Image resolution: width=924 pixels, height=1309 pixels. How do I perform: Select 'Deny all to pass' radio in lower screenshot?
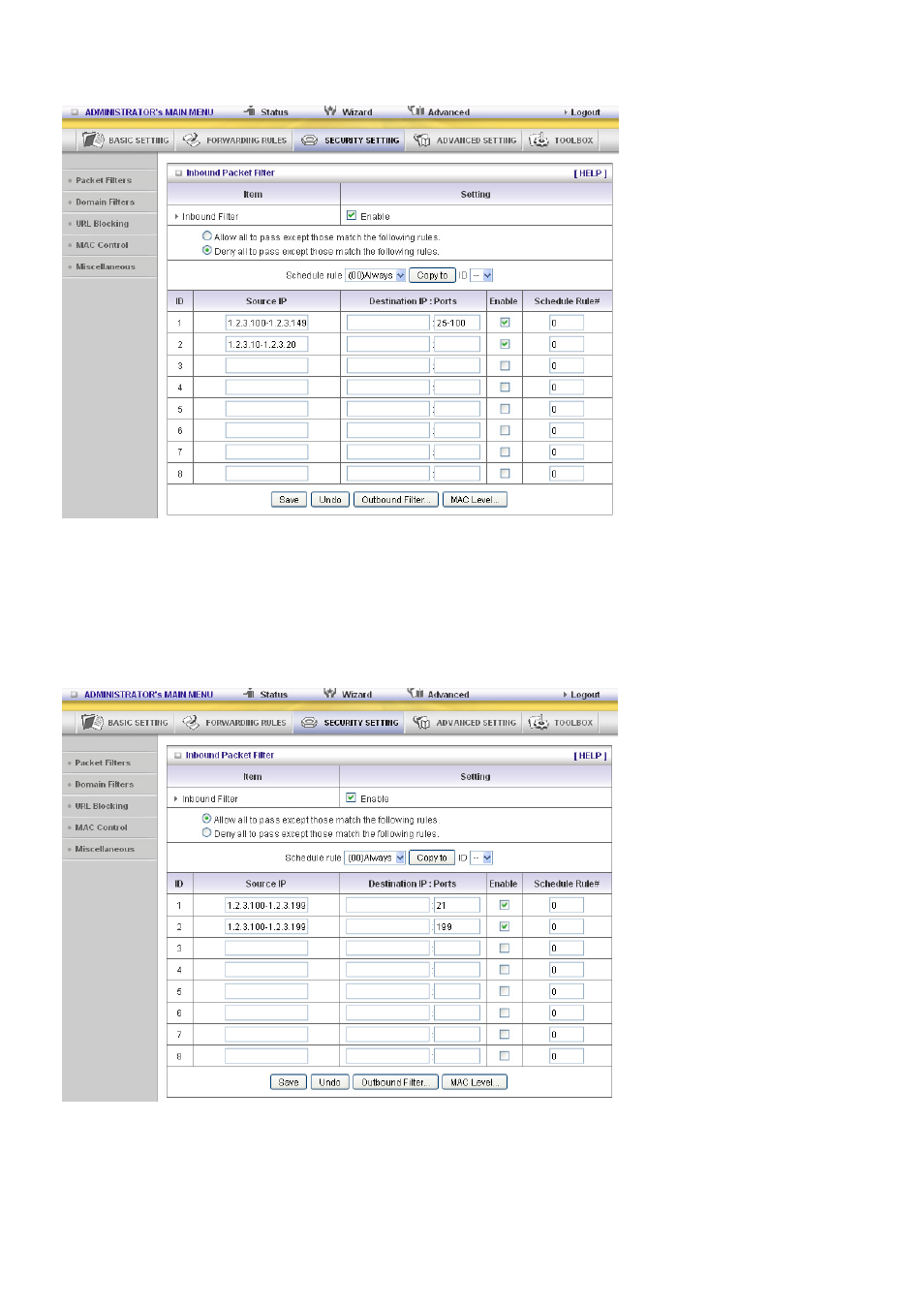coord(207,832)
